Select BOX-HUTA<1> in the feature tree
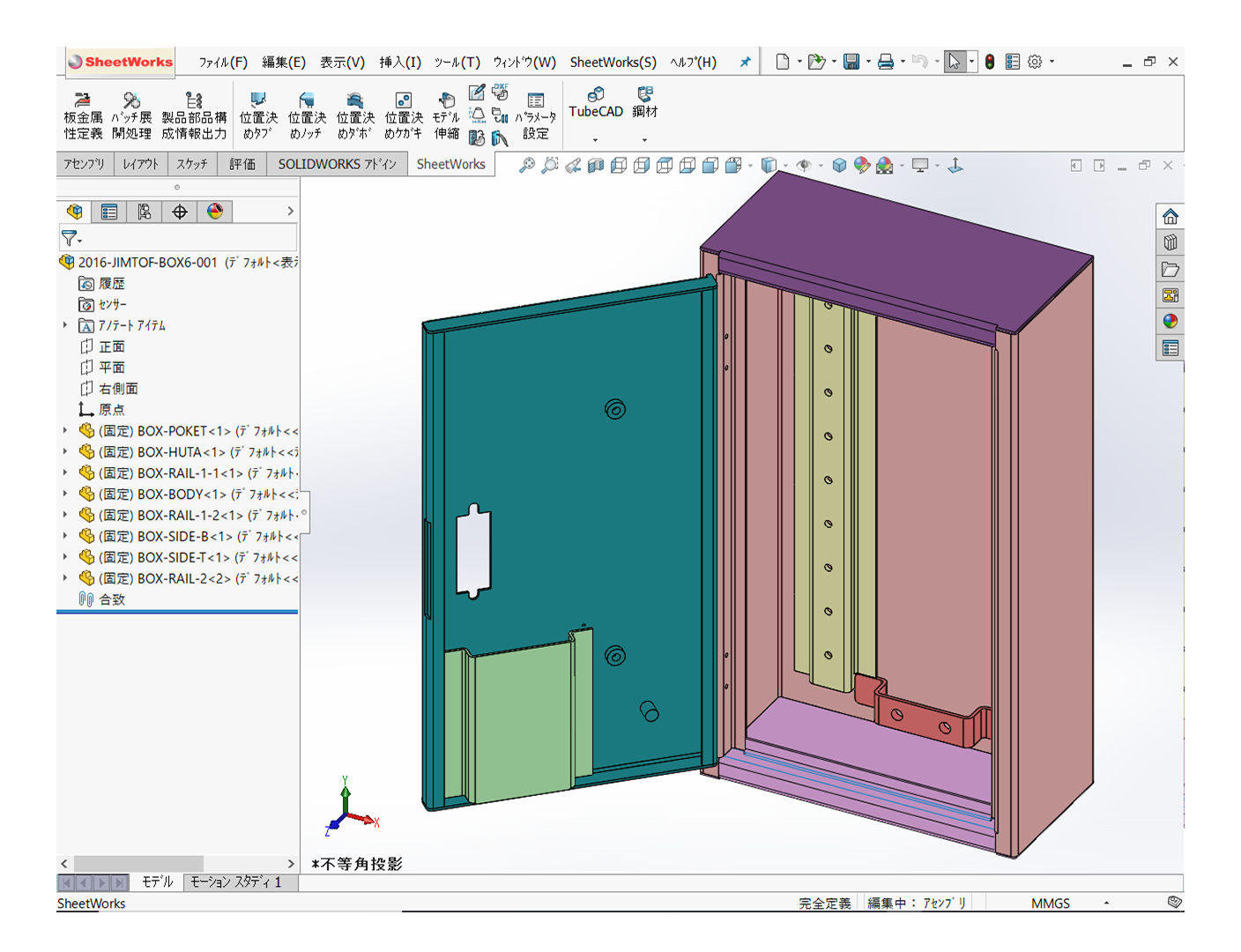Screen dimensions: 1241x952 click(188, 451)
